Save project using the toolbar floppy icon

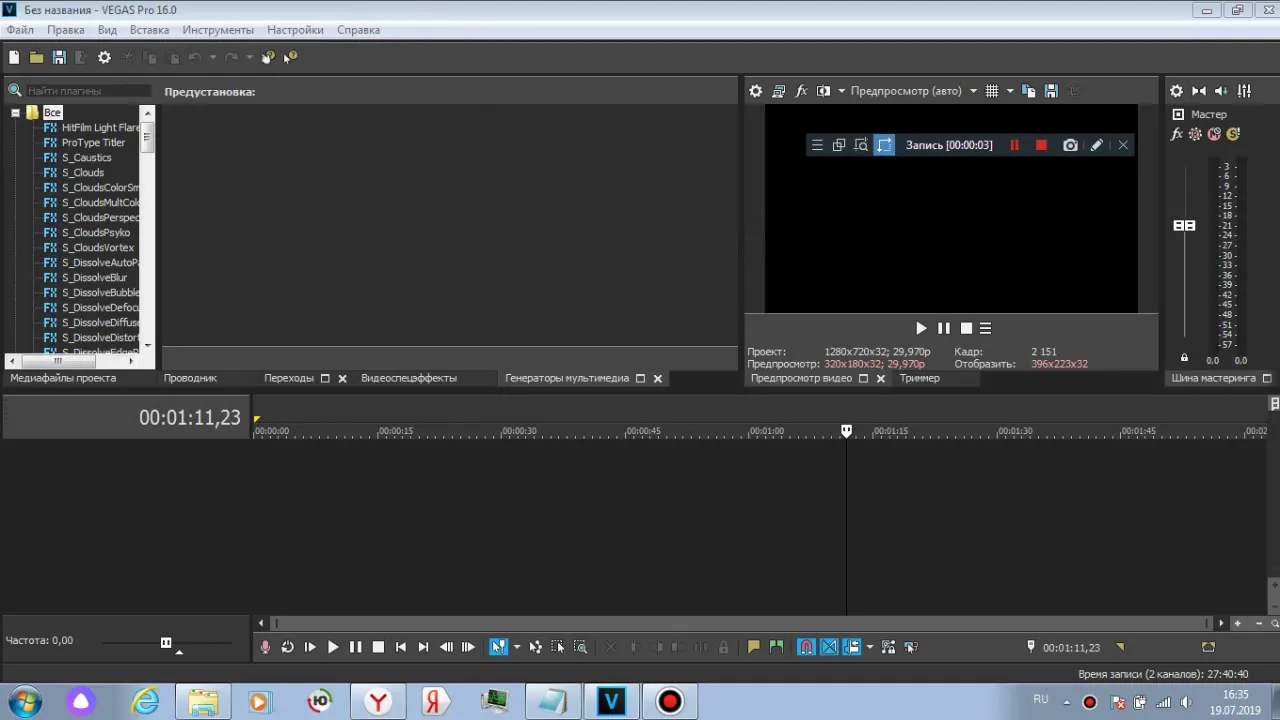click(59, 58)
